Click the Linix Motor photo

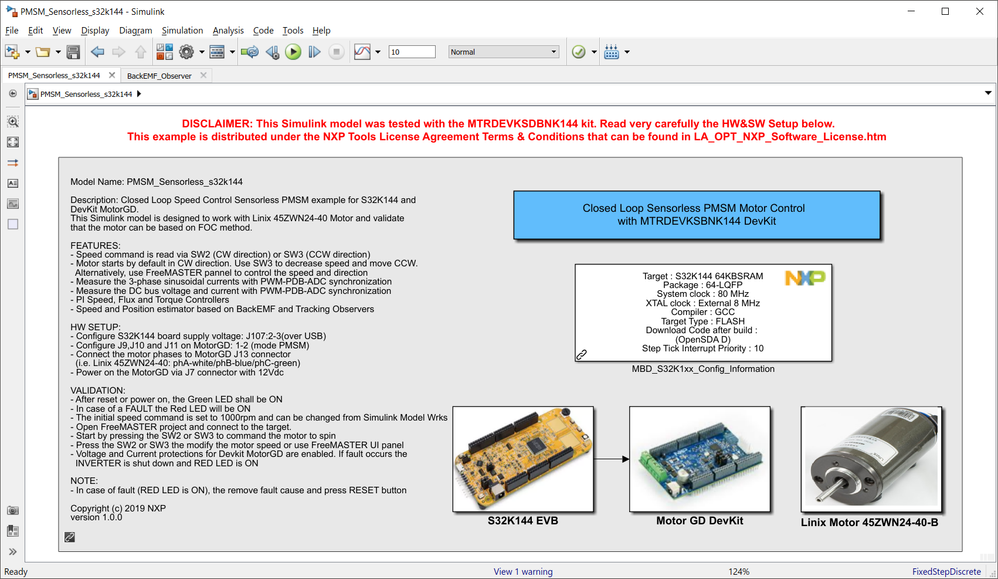coord(871,459)
